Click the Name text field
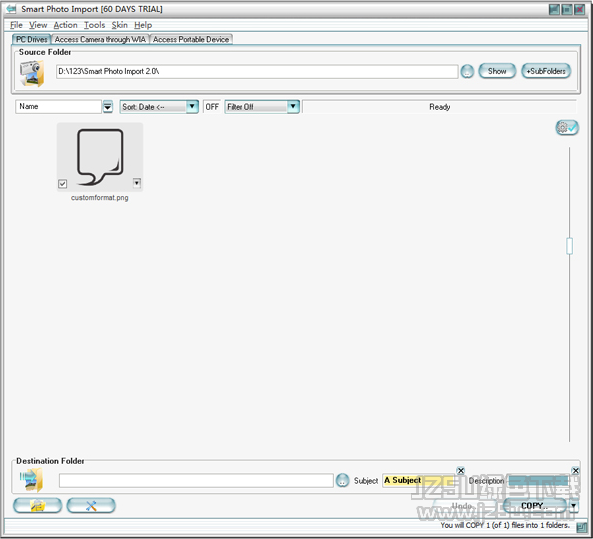This screenshot has height=539, width=593. tap(58, 107)
